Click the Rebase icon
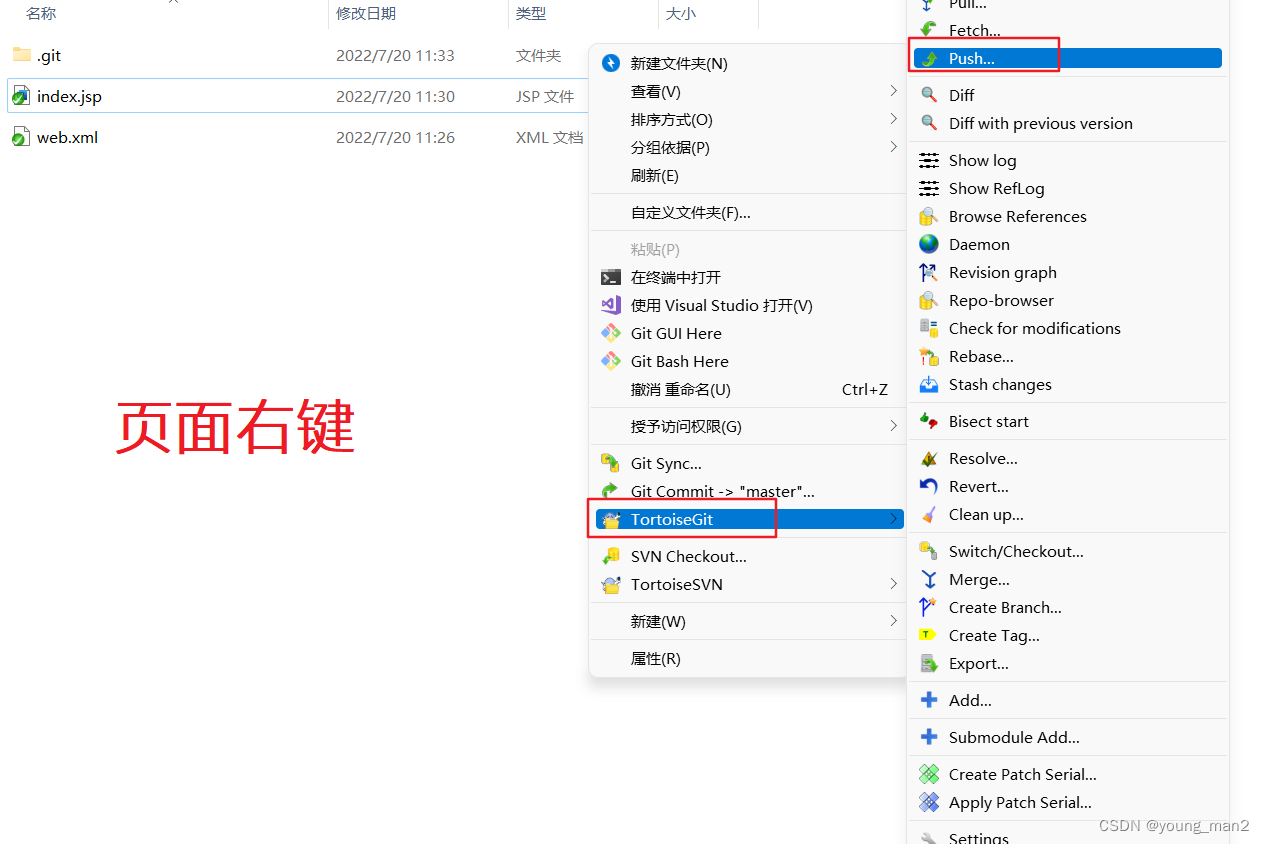 coord(929,356)
